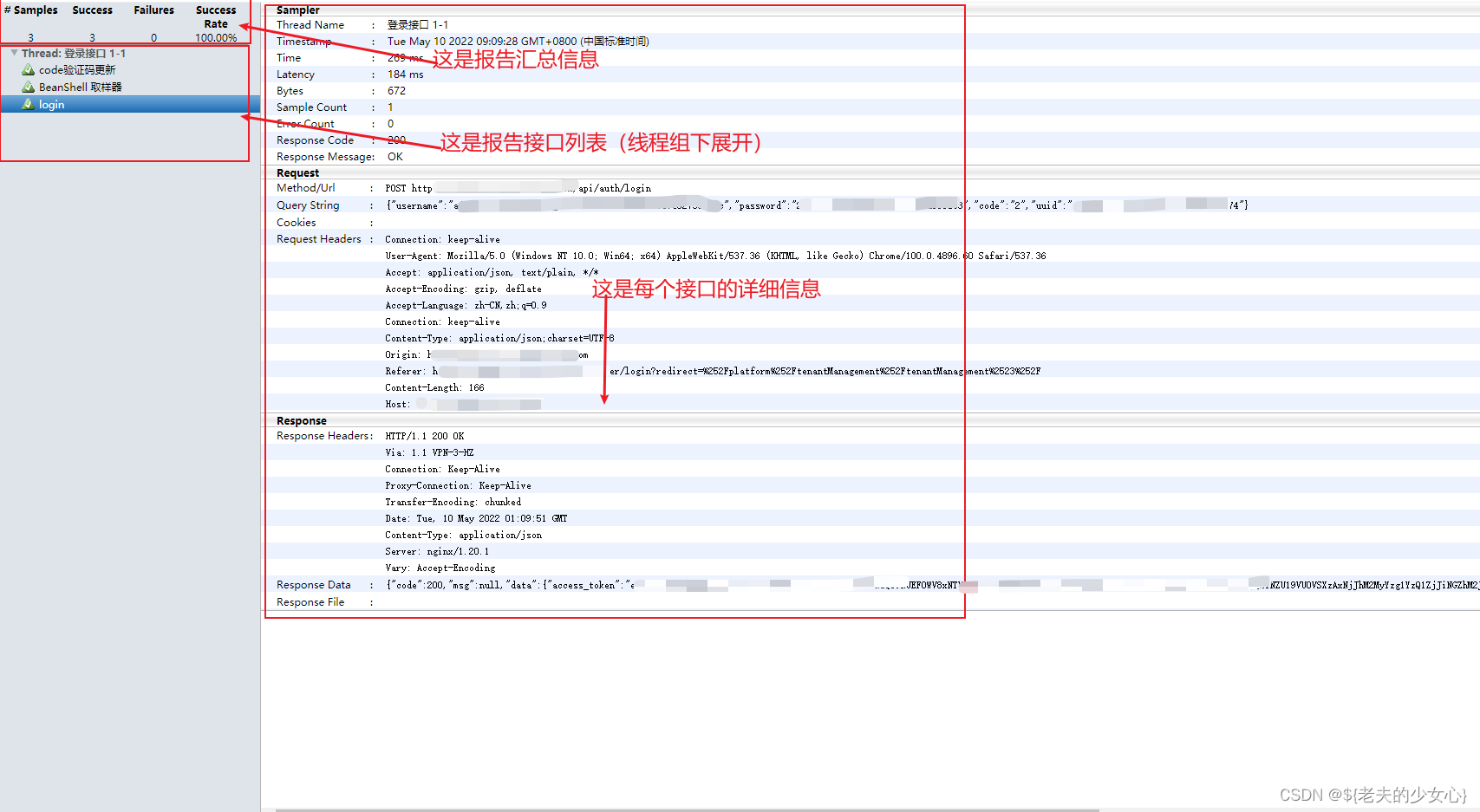1480x812 pixels.
Task: Click the horizontal scrollbar at the bottom
Action: pos(688,809)
